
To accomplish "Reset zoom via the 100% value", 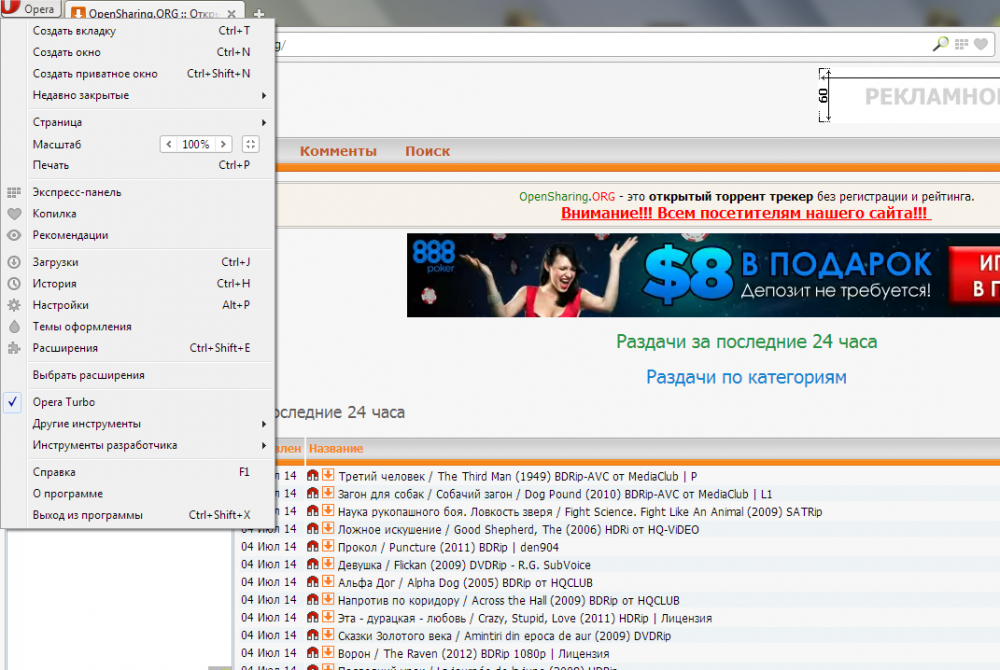I will (196, 144).
